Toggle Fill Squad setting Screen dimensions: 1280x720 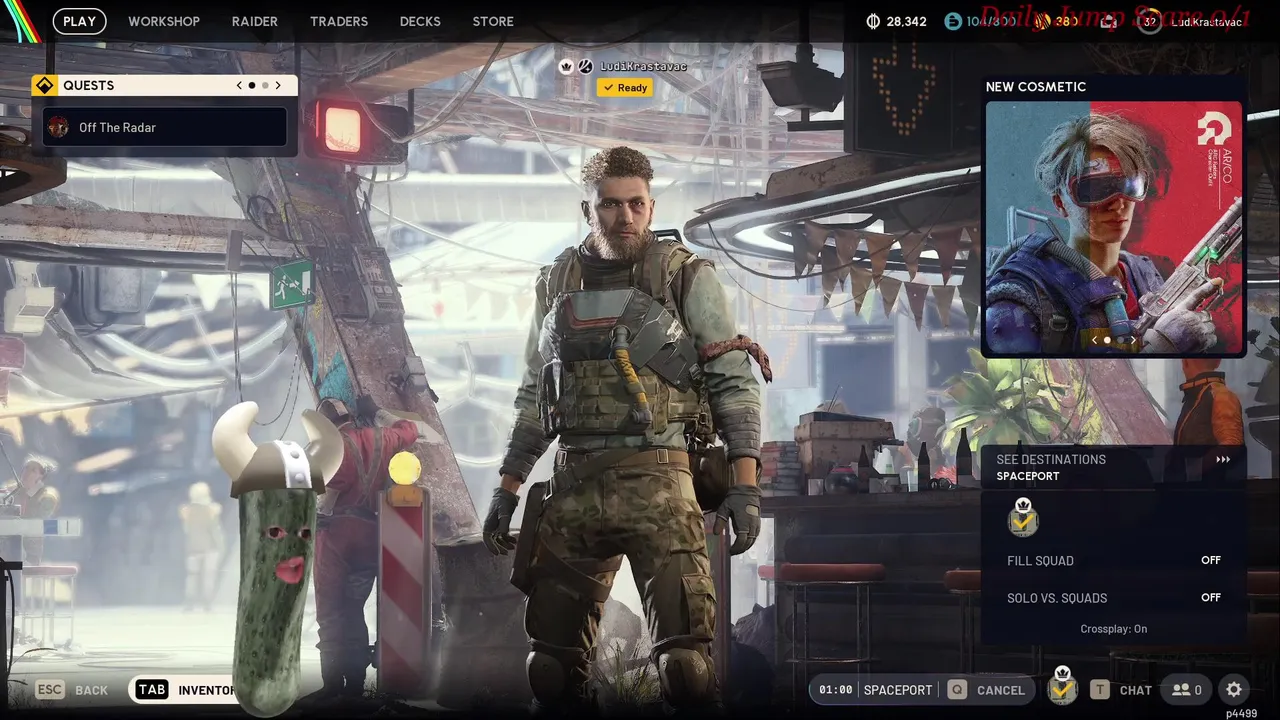coord(1114,561)
